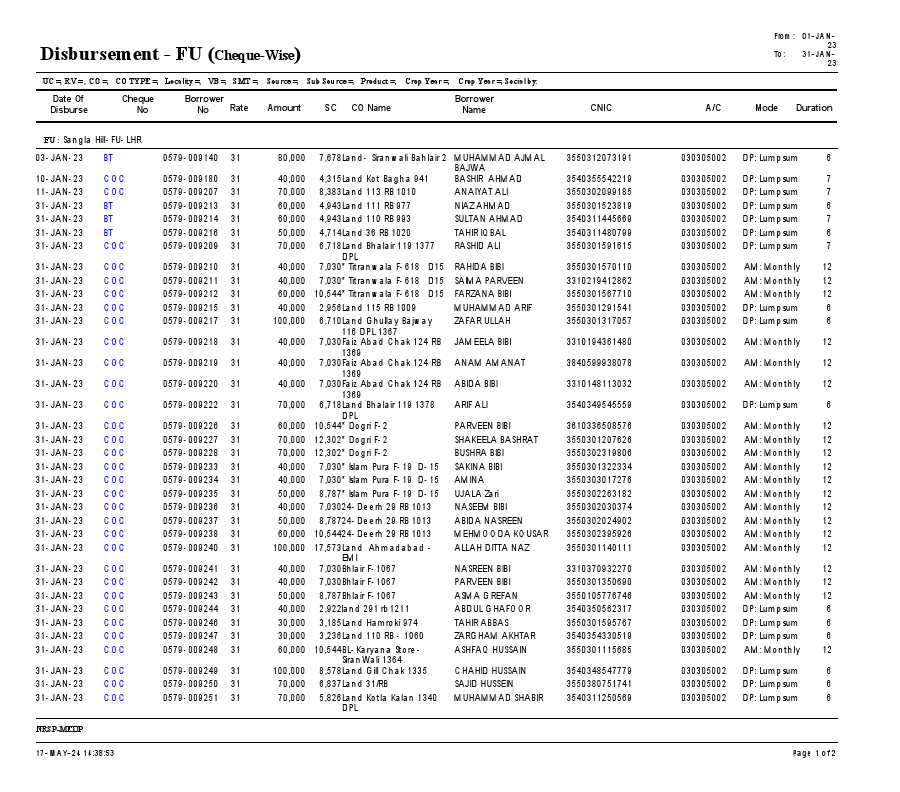The image size is (900, 792).
Task: Sort by the CNIC column header
Action: point(600,107)
